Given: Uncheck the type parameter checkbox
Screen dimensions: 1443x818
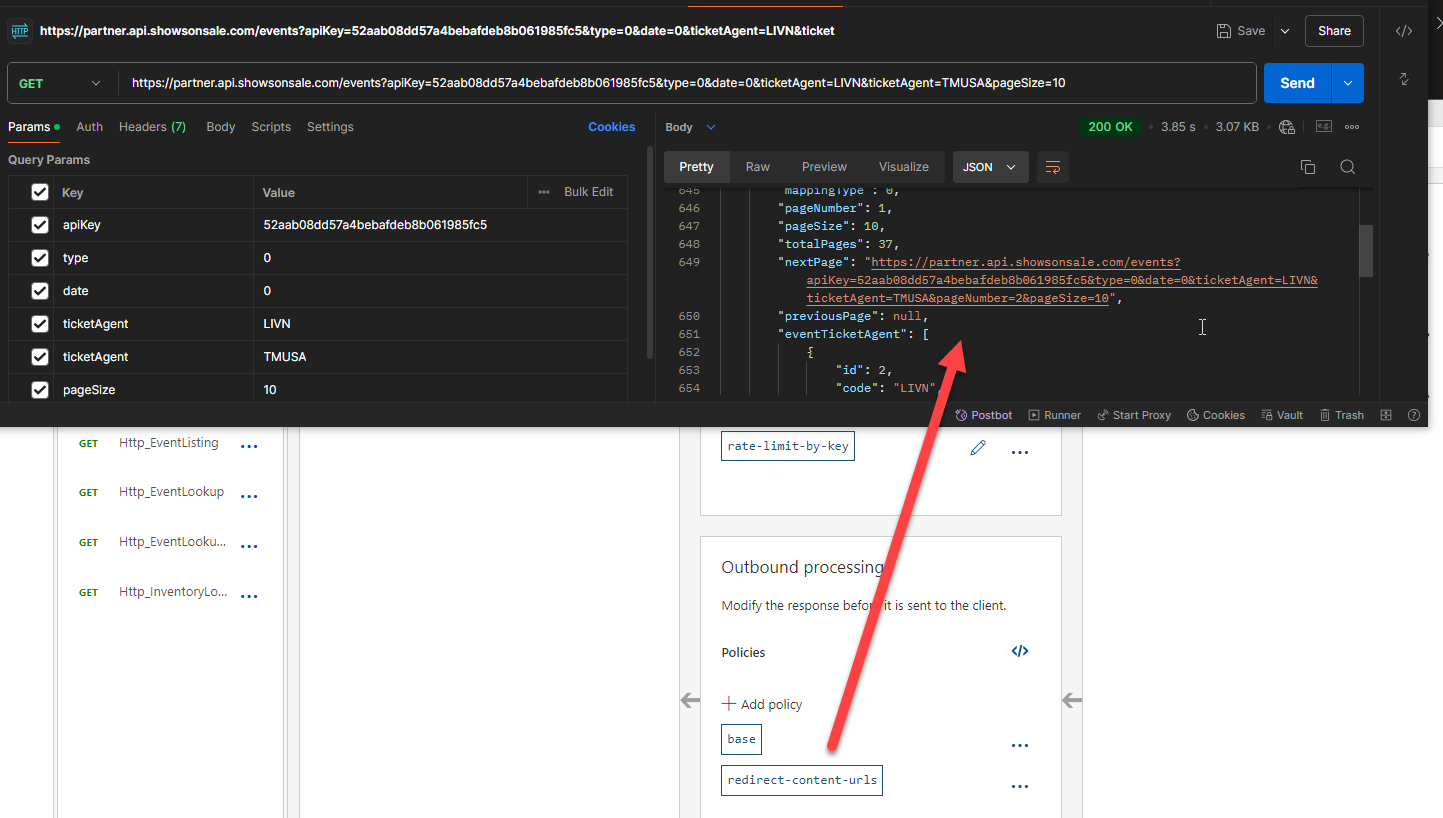Looking at the screenshot, I should click(x=40, y=258).
